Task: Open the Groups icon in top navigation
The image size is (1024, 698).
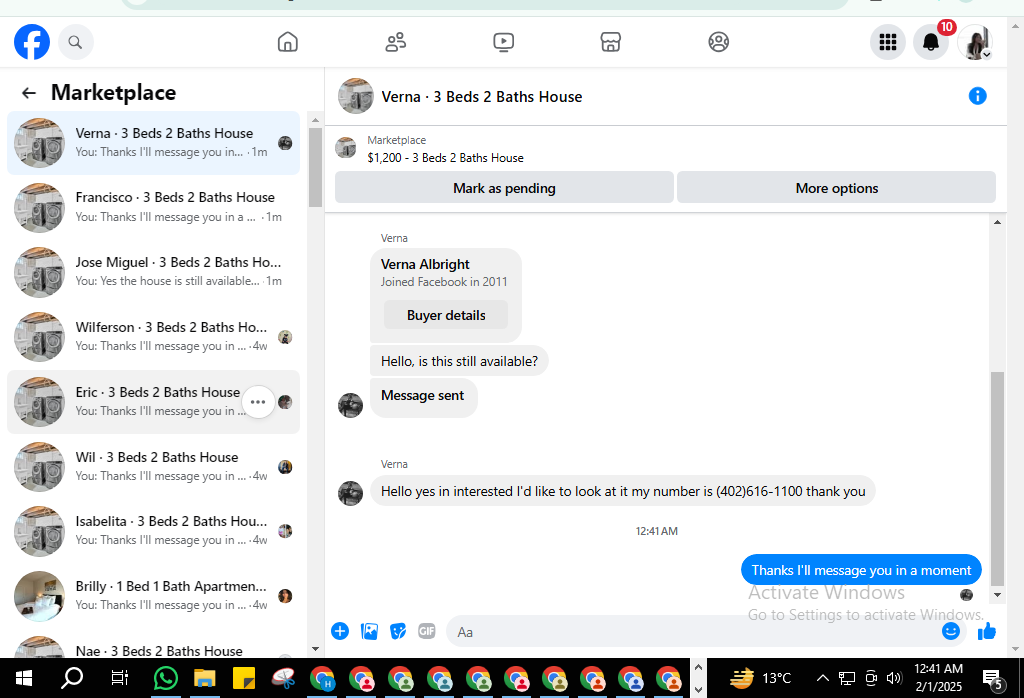Action: coord(718,42)
